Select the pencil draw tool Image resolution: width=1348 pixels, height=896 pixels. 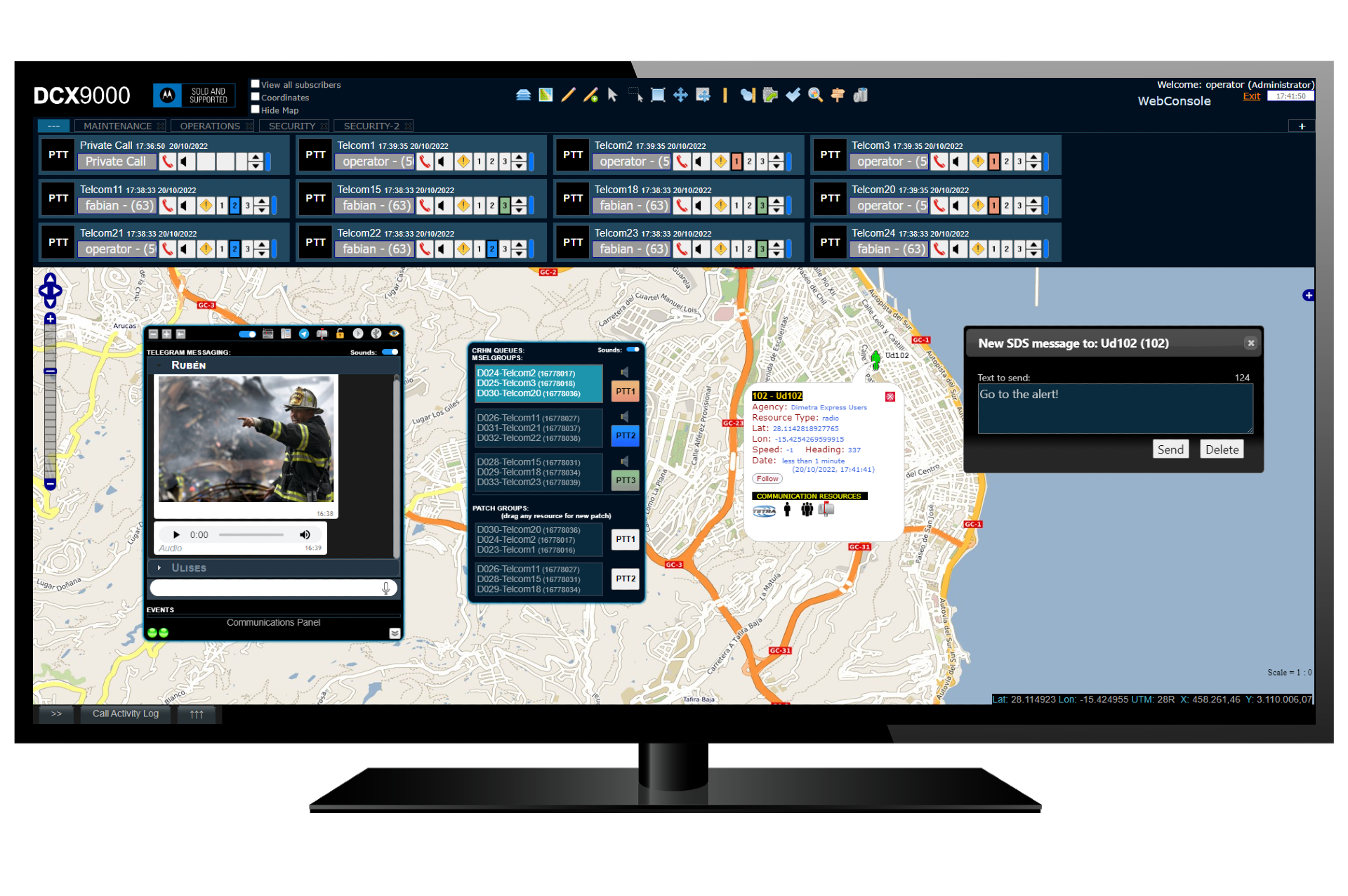pos(569,95)
